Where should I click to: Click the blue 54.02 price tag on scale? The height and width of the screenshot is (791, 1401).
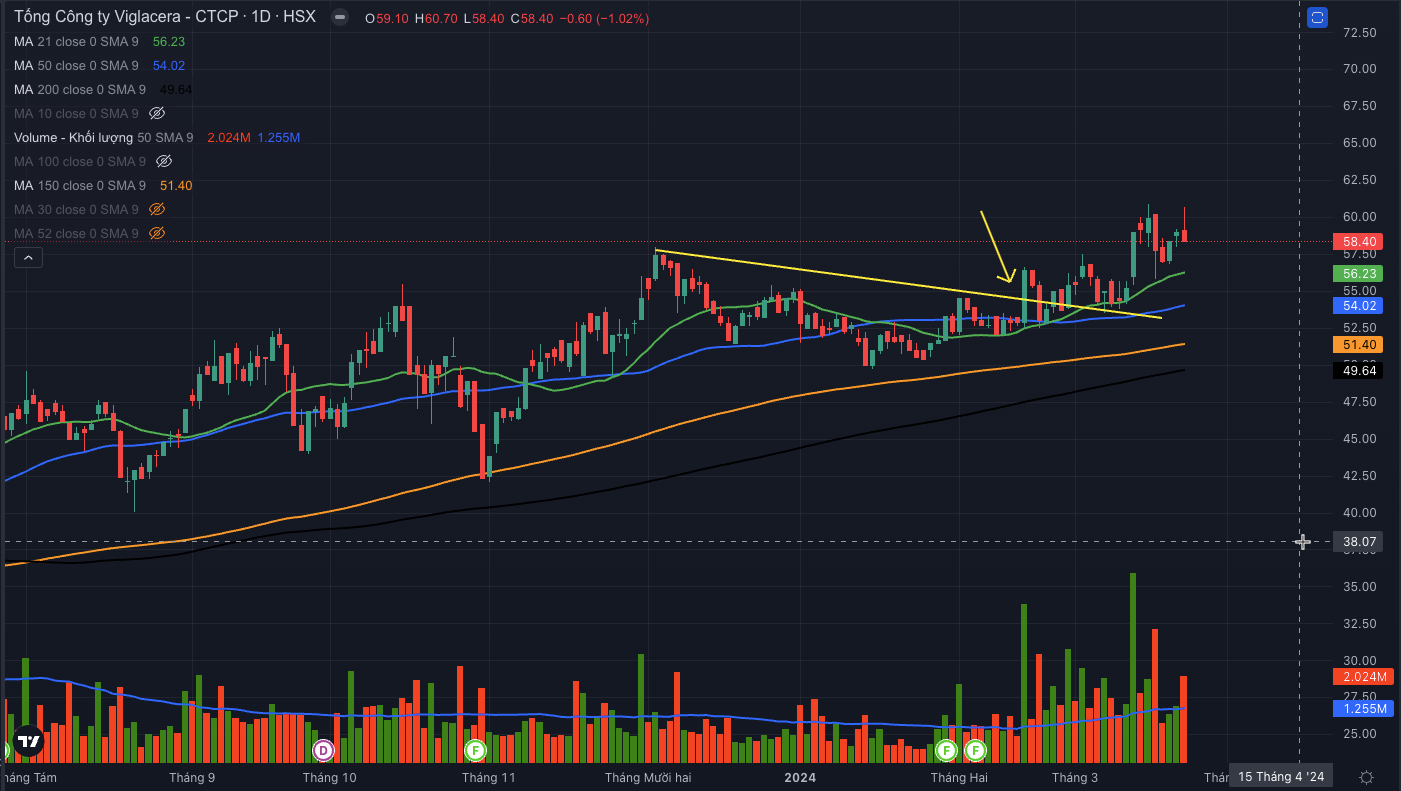(1359, 306)
